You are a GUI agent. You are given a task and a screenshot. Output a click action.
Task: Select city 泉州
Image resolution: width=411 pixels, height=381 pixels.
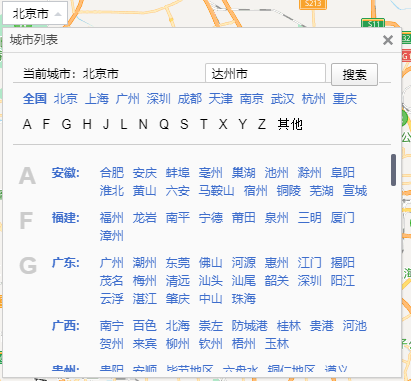[277, 218]
